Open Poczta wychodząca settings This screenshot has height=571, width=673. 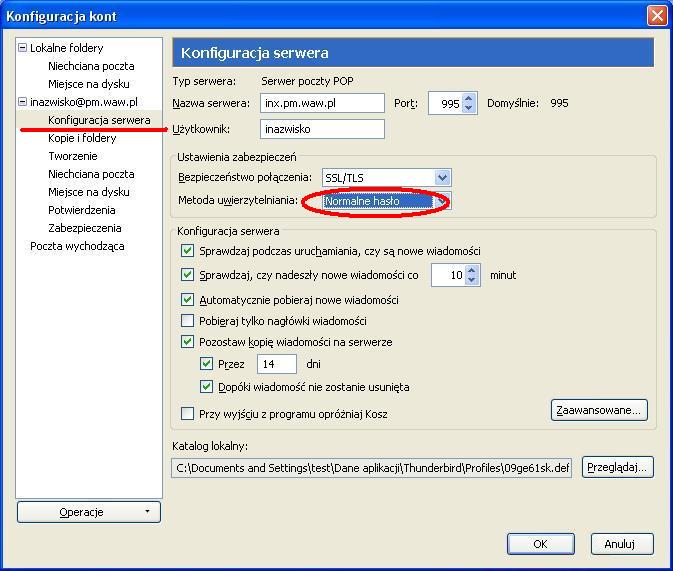coord(77,246)
